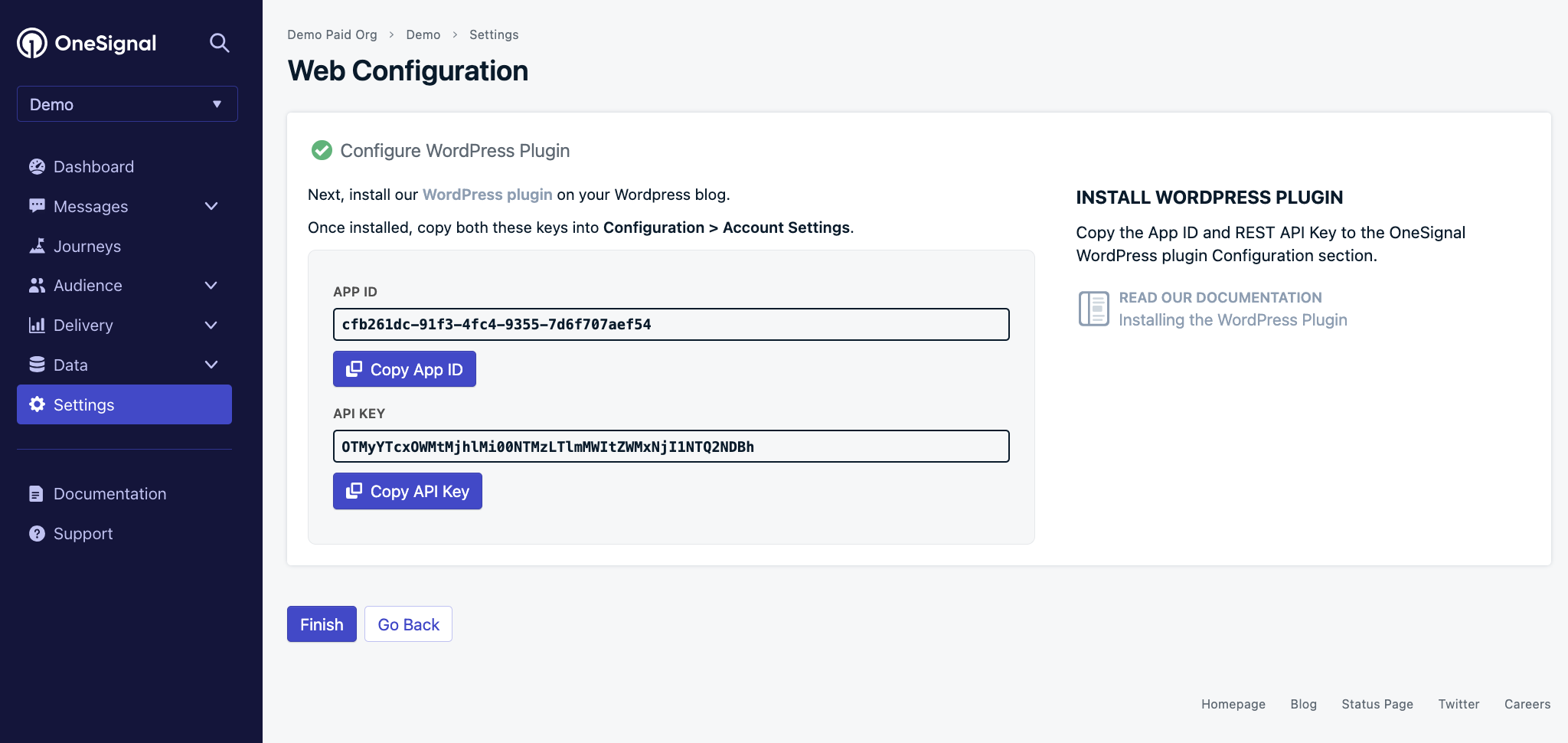The height and width of the screenshot is (743, 1568).
Task: Click the Messages chat bubble icon
Action: tap(37, 206)
